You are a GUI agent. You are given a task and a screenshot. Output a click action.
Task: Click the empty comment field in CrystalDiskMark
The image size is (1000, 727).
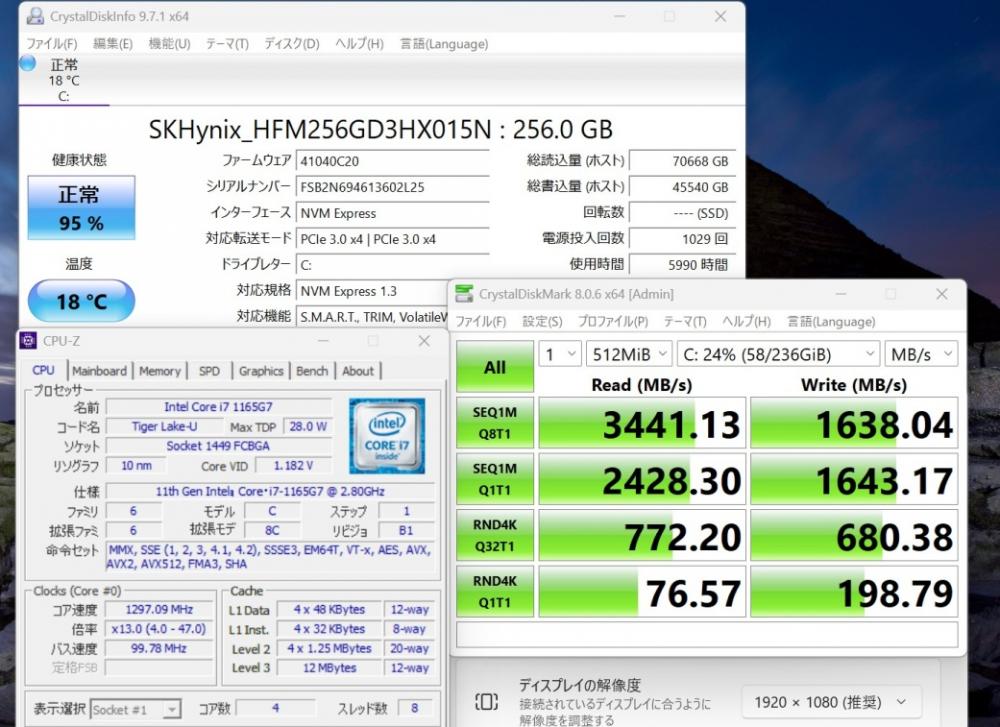(x=707, y=635)
